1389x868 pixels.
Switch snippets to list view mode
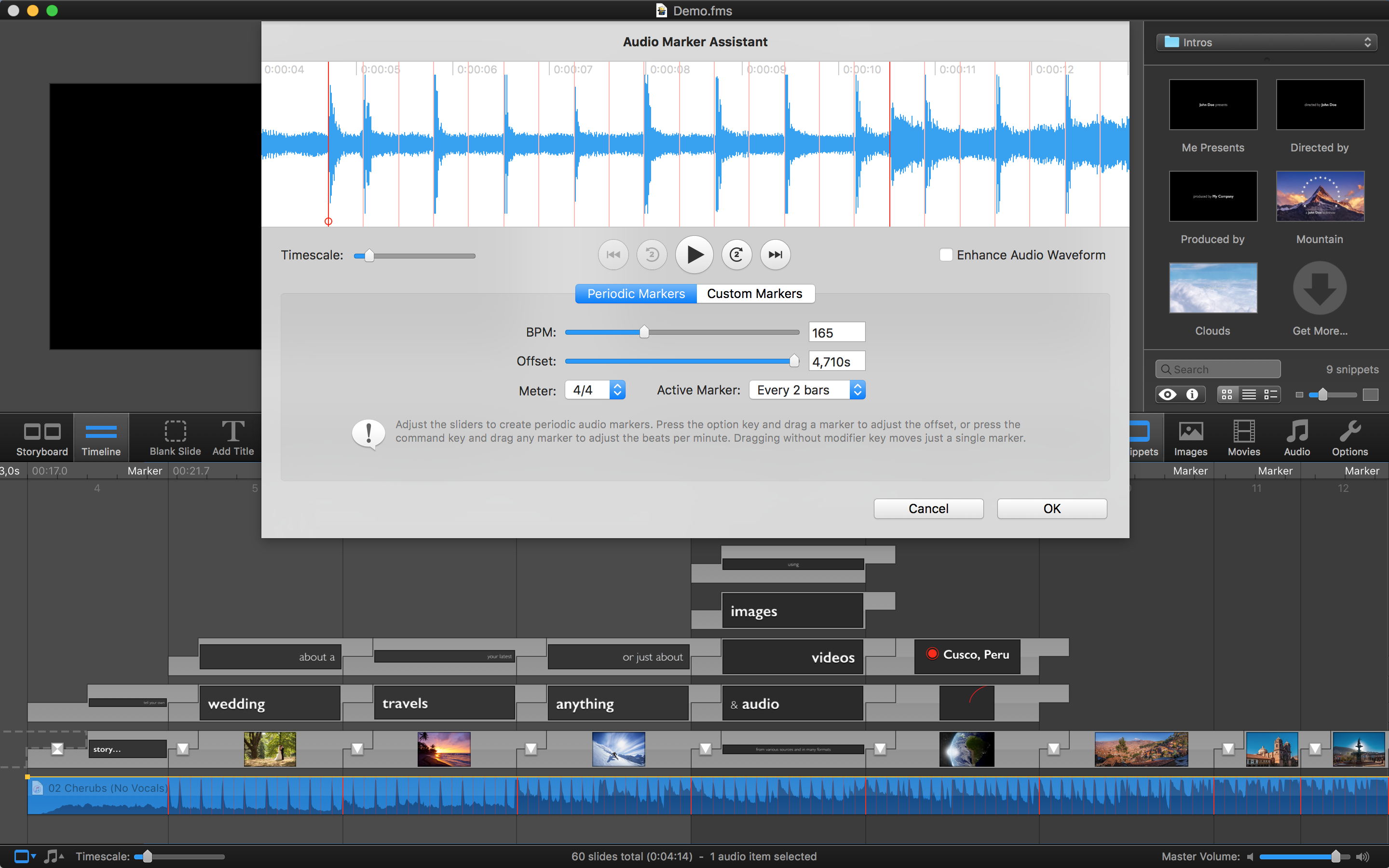[1249, 394]
